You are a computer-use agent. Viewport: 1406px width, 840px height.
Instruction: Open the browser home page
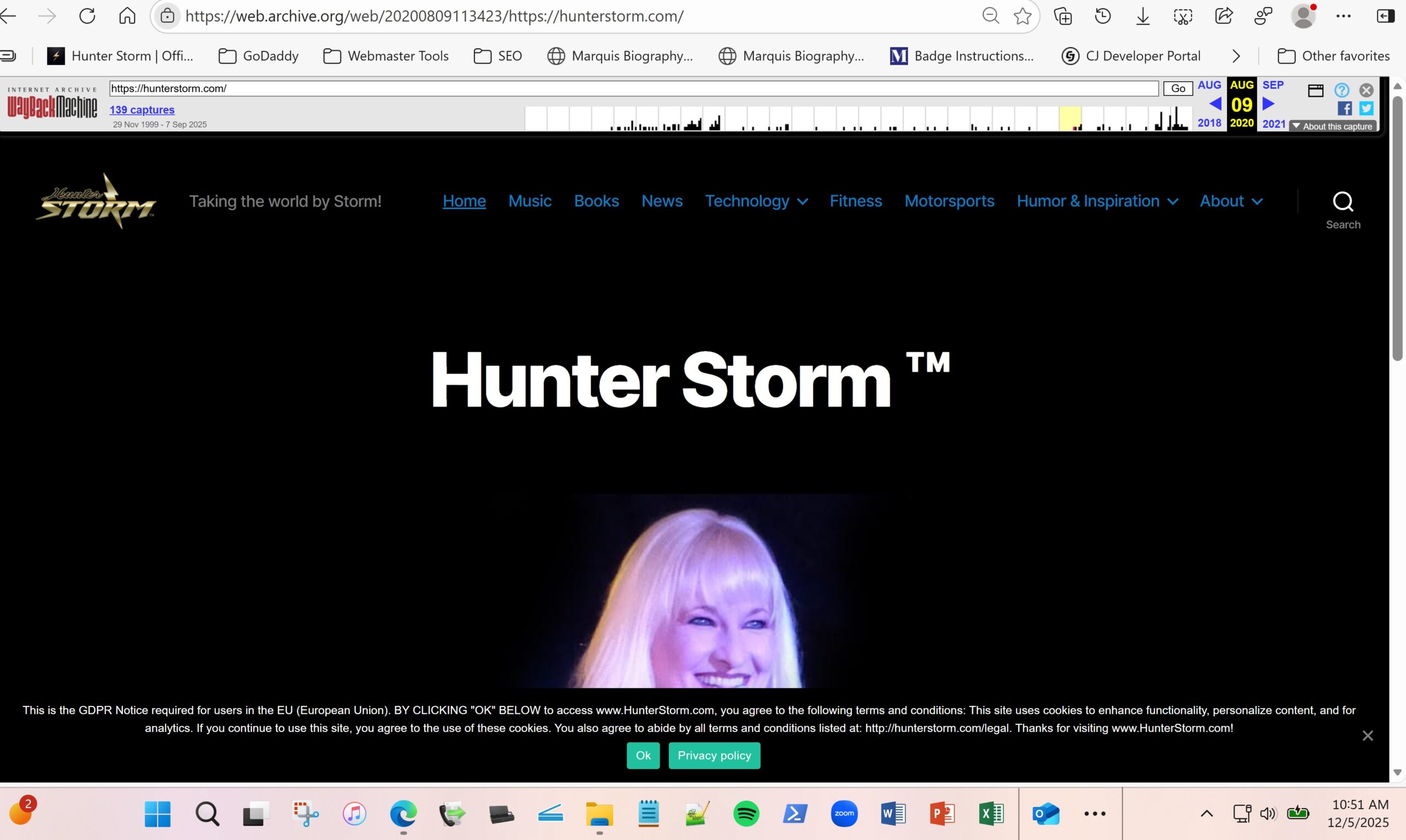click(x=127, y=16)
